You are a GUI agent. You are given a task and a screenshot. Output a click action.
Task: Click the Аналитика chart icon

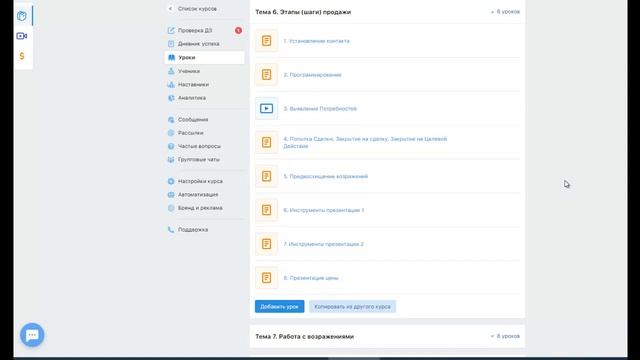point(171,98)
